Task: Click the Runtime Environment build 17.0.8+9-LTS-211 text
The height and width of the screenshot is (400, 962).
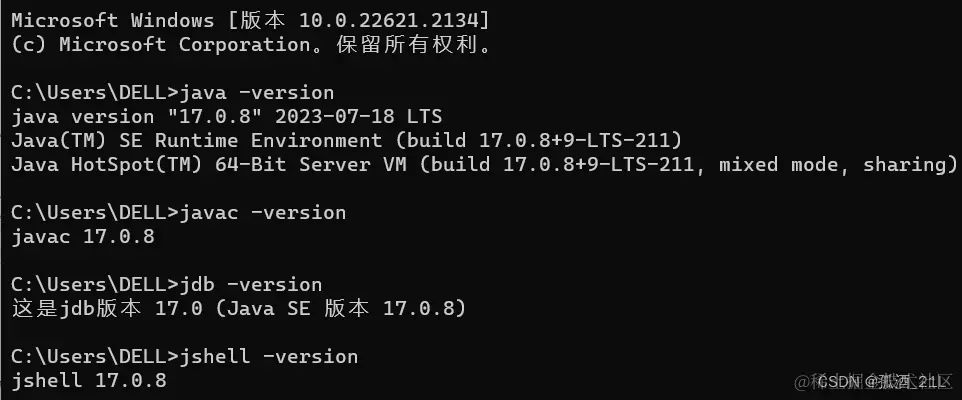Action: click(538, 140)
